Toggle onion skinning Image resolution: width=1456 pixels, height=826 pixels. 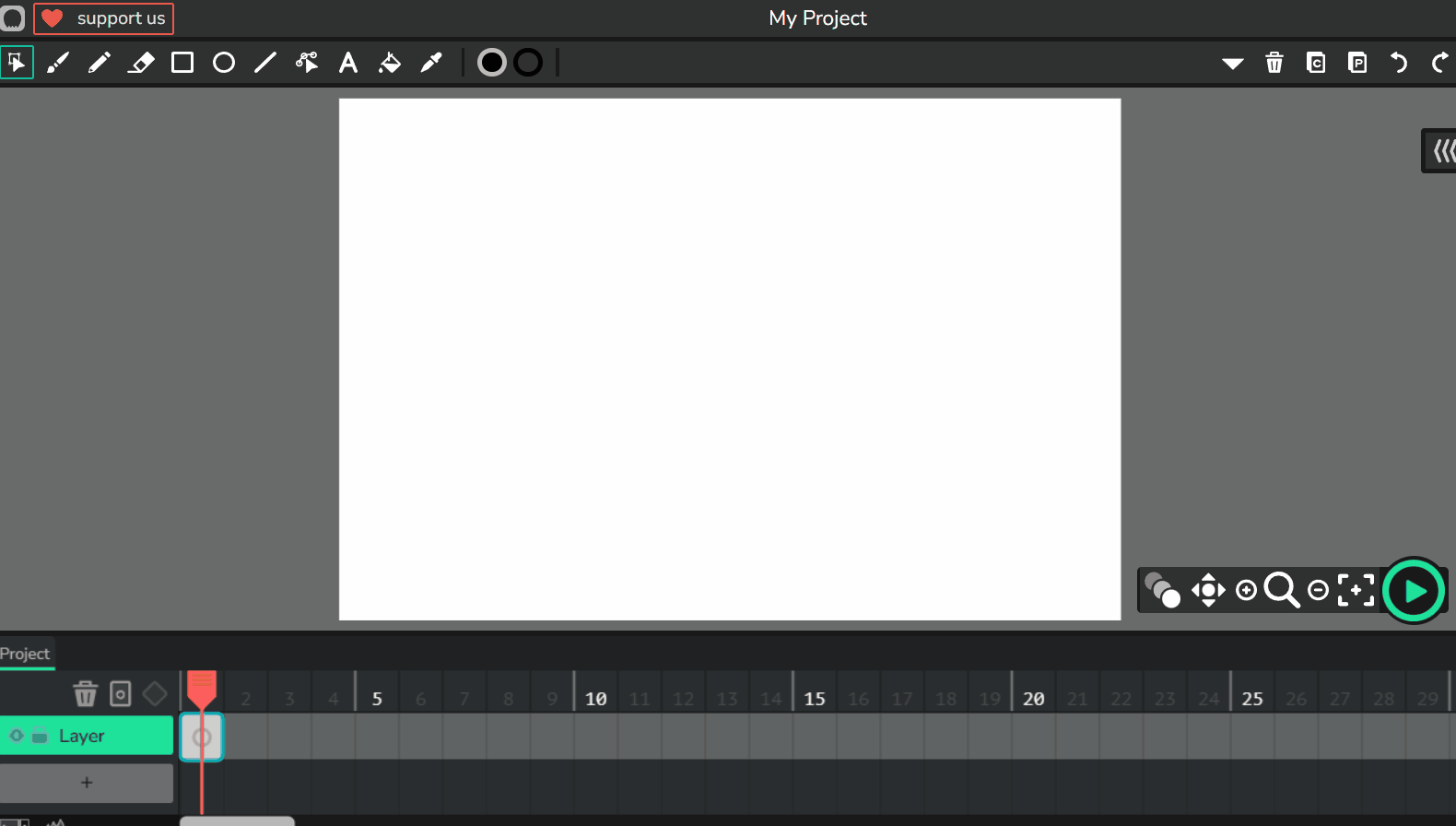click(x=1162, y=590)
